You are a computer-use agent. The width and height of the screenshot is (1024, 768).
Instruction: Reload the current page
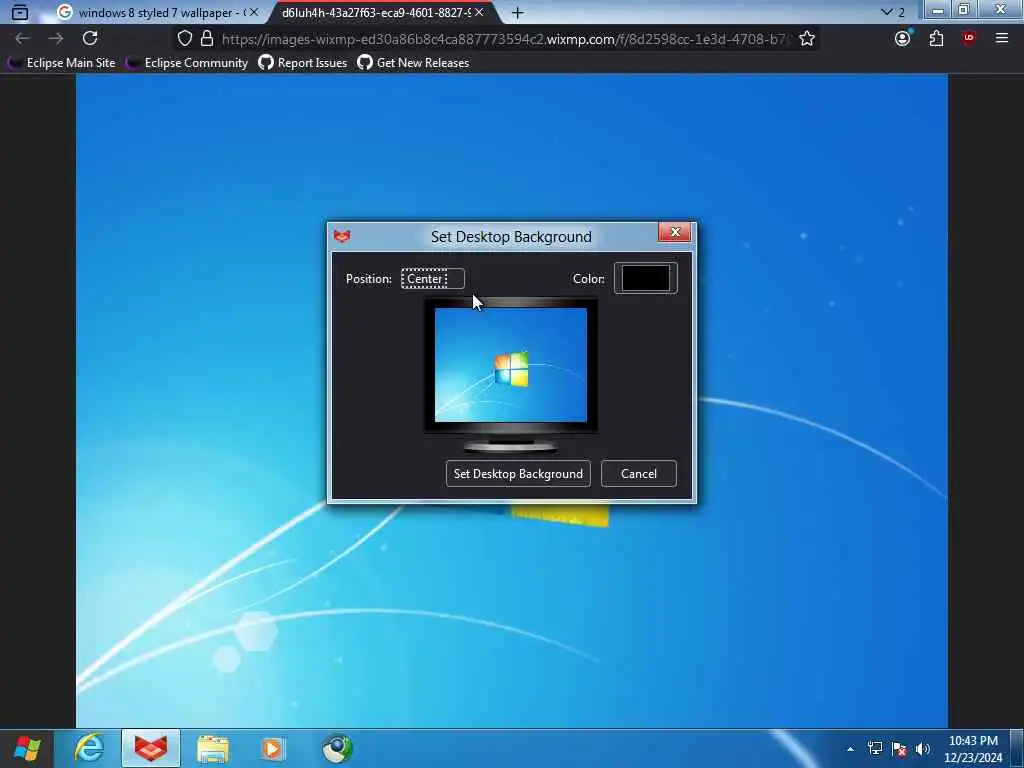pyautogui.click(x=90, y=39)
